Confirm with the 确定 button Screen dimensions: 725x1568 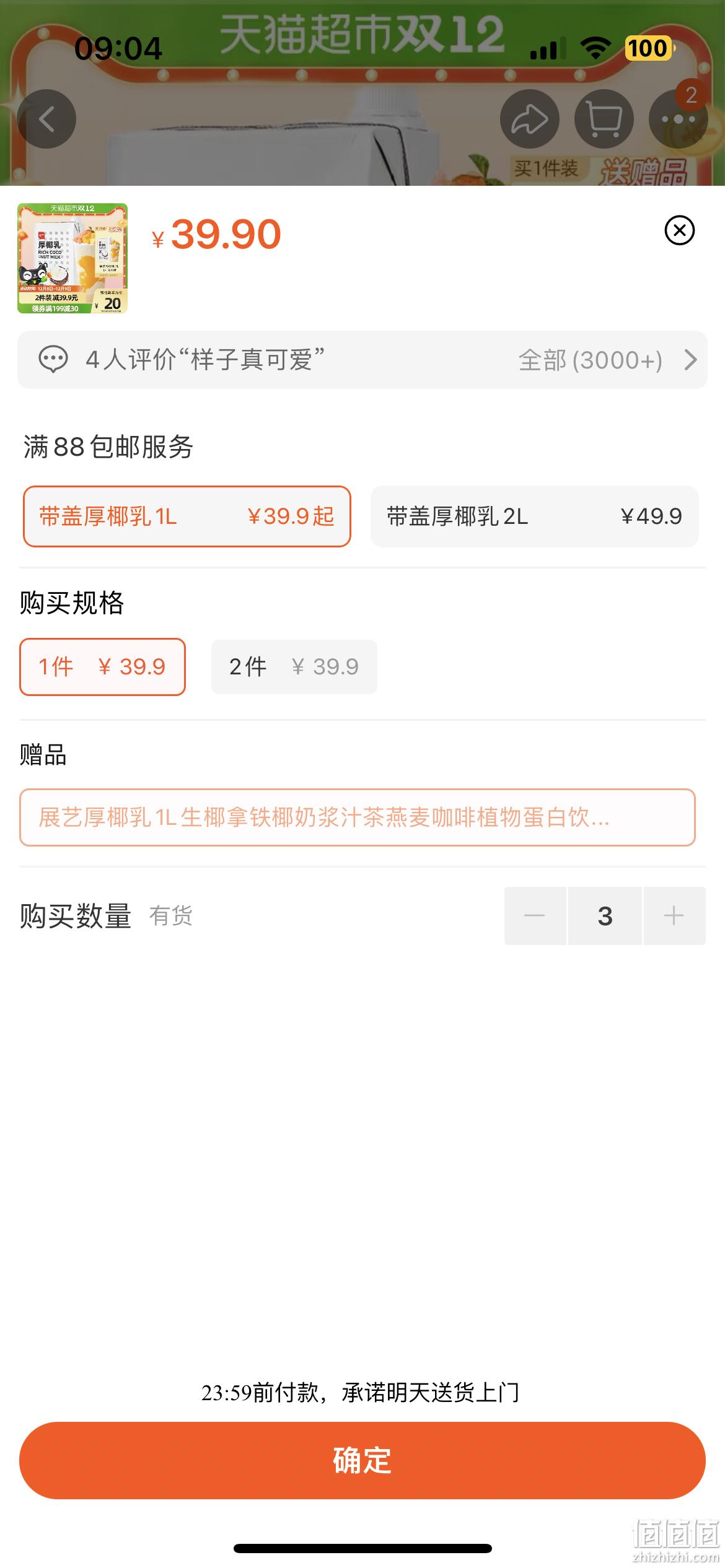[x=362, y=1460]
